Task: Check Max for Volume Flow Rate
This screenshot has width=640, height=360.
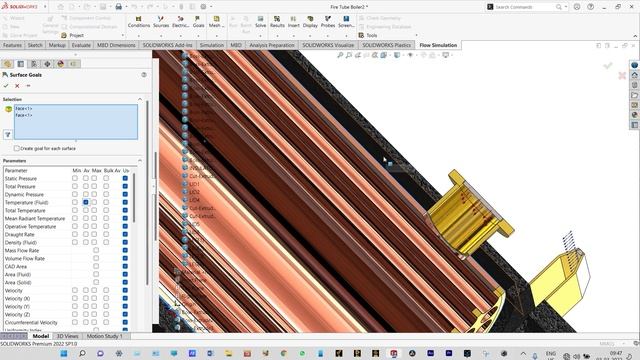Action: (x=96, y=258)
